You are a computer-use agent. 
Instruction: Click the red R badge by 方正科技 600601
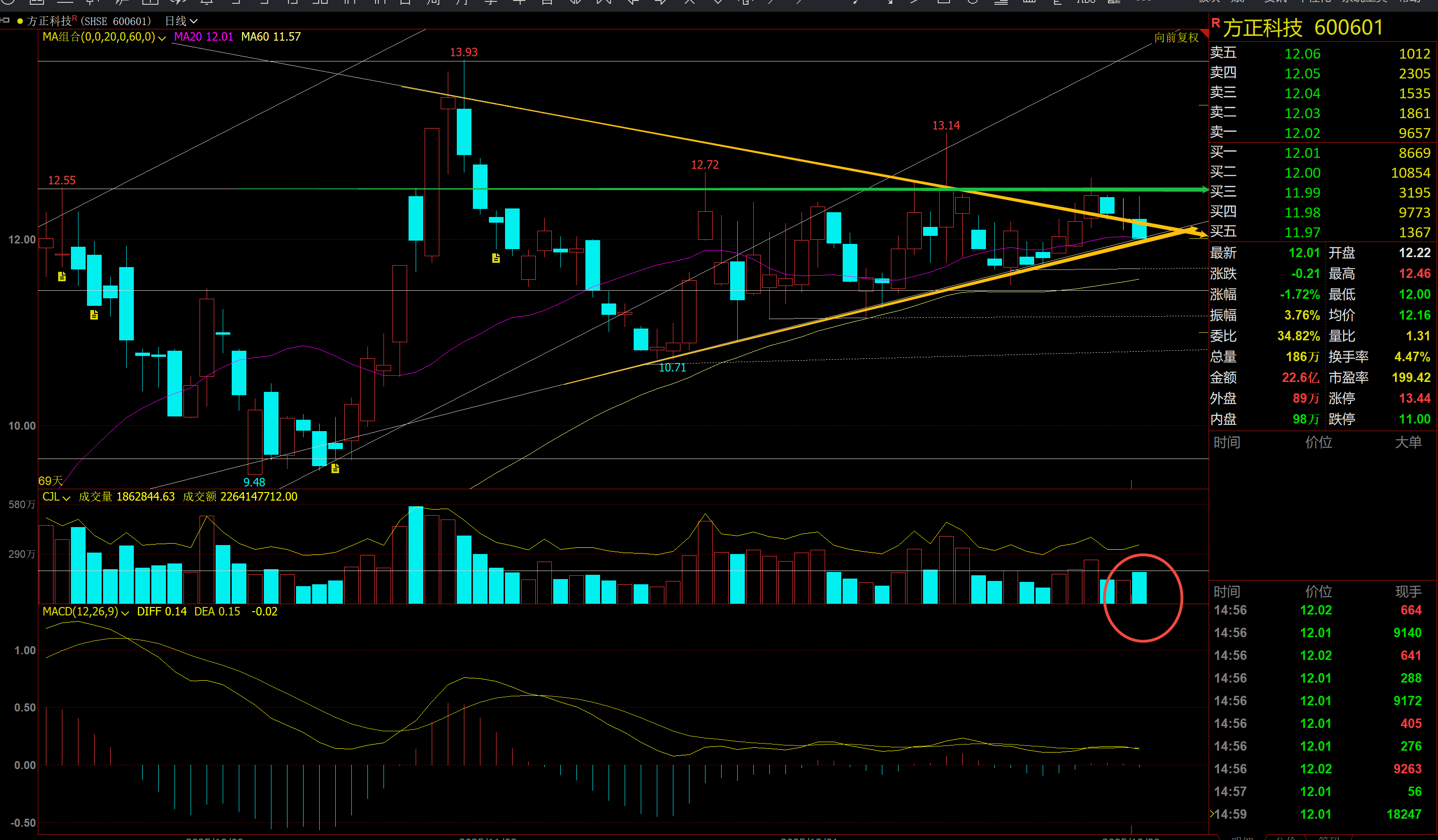[x=1215, y=23]
